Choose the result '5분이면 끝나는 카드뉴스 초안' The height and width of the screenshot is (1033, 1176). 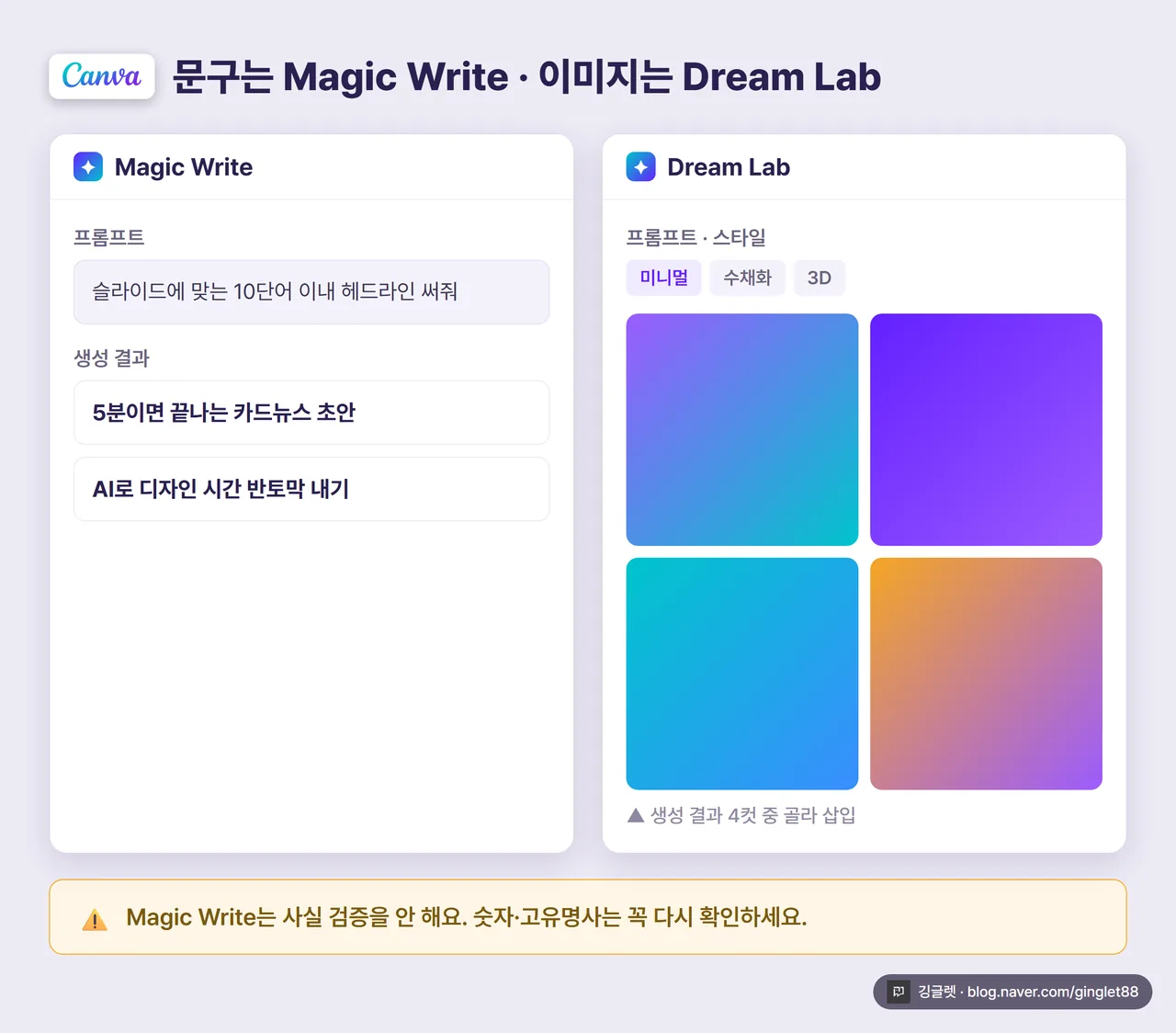click(x=311, y=413)
